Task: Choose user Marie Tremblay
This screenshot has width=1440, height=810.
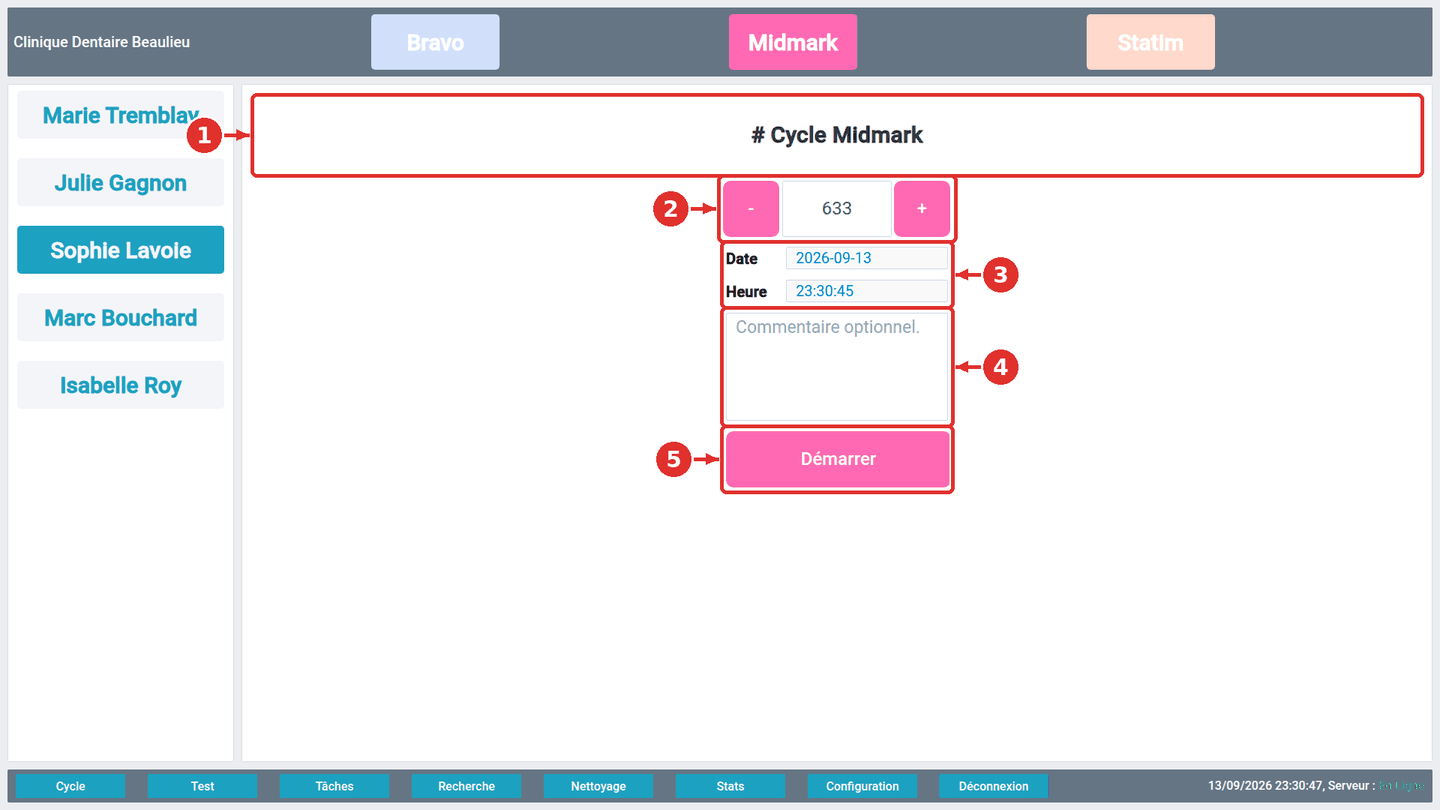Action: tap(120, 115)
